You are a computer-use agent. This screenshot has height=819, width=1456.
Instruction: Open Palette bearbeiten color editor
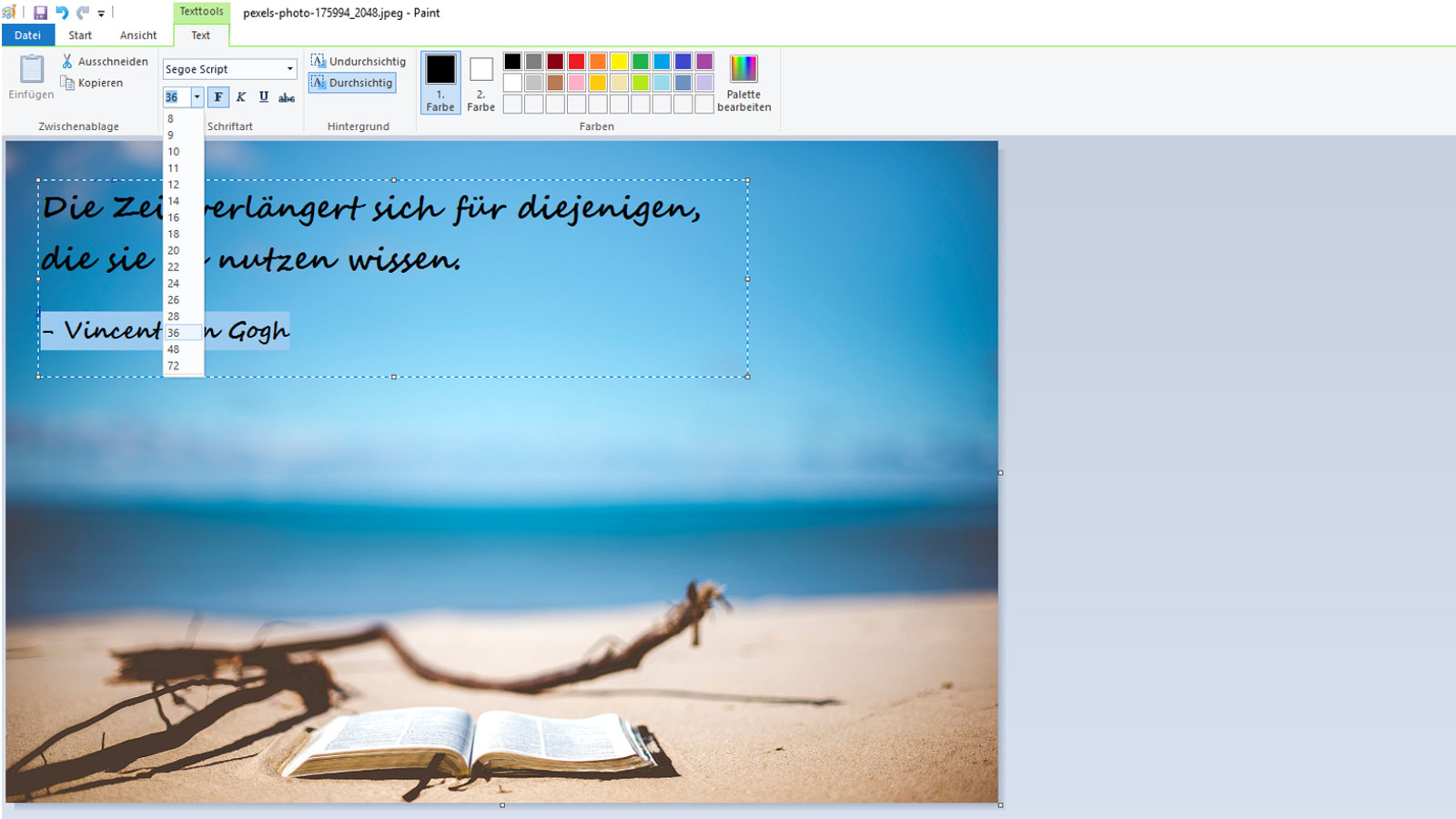[x=743, y=82]
